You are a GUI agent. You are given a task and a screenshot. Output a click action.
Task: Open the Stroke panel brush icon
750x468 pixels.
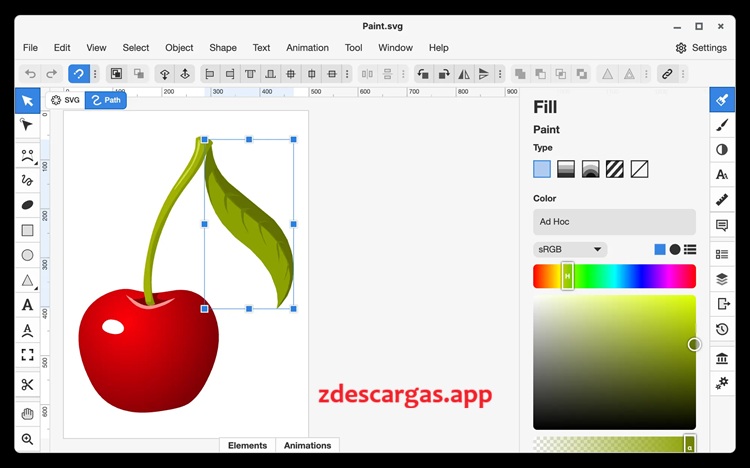(722, 125)
